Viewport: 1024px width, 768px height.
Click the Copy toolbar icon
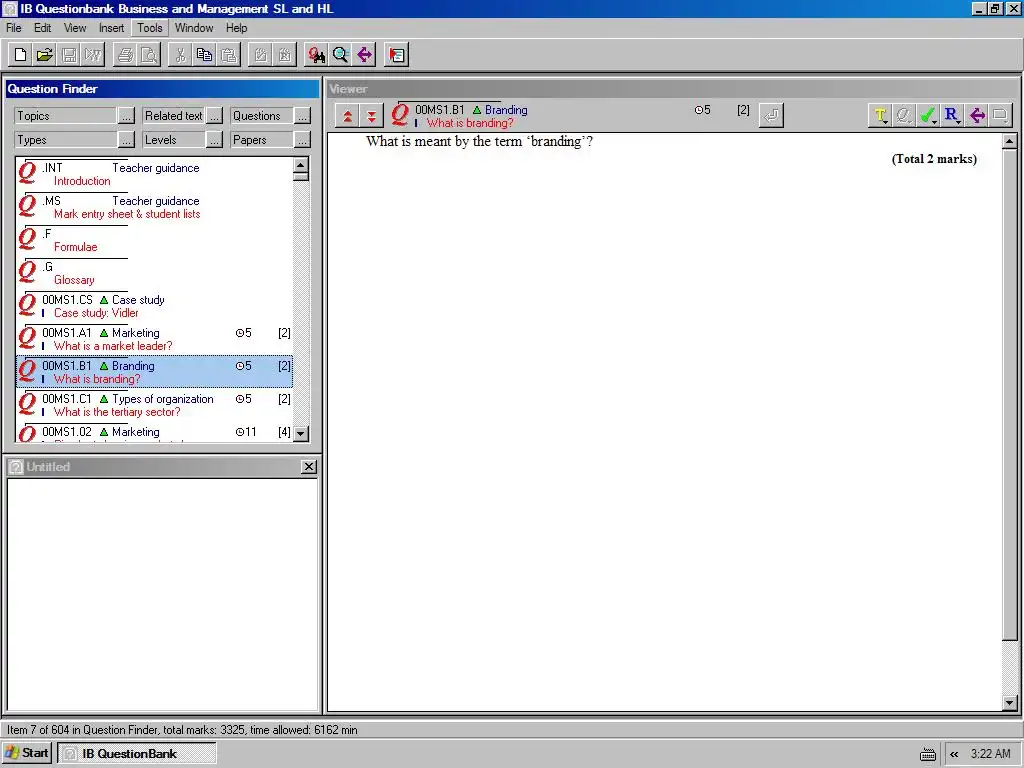[x=204, y=55]
